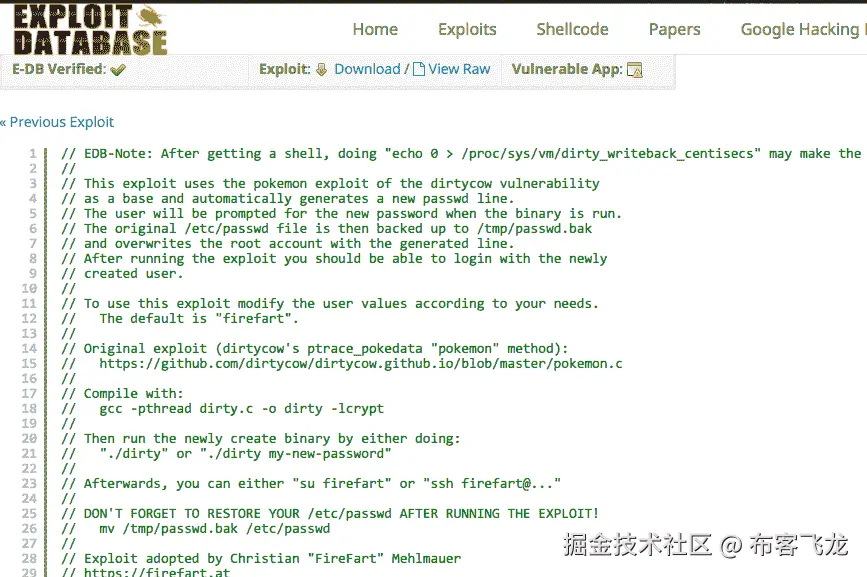
Task: Click line 'and overwrites the root account'
Action: [x=288, y=243]
